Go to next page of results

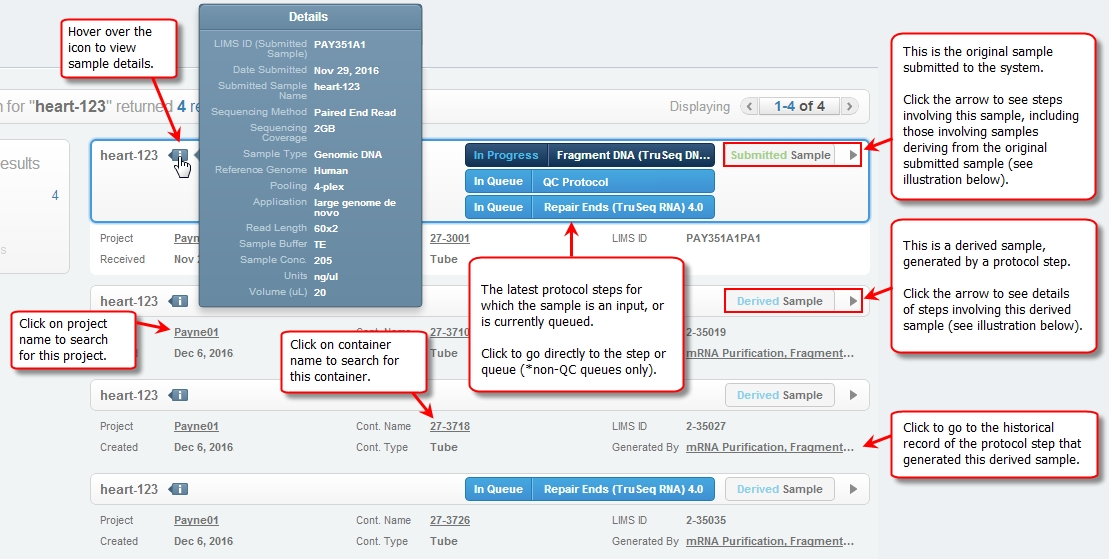(x=849, y=106)
